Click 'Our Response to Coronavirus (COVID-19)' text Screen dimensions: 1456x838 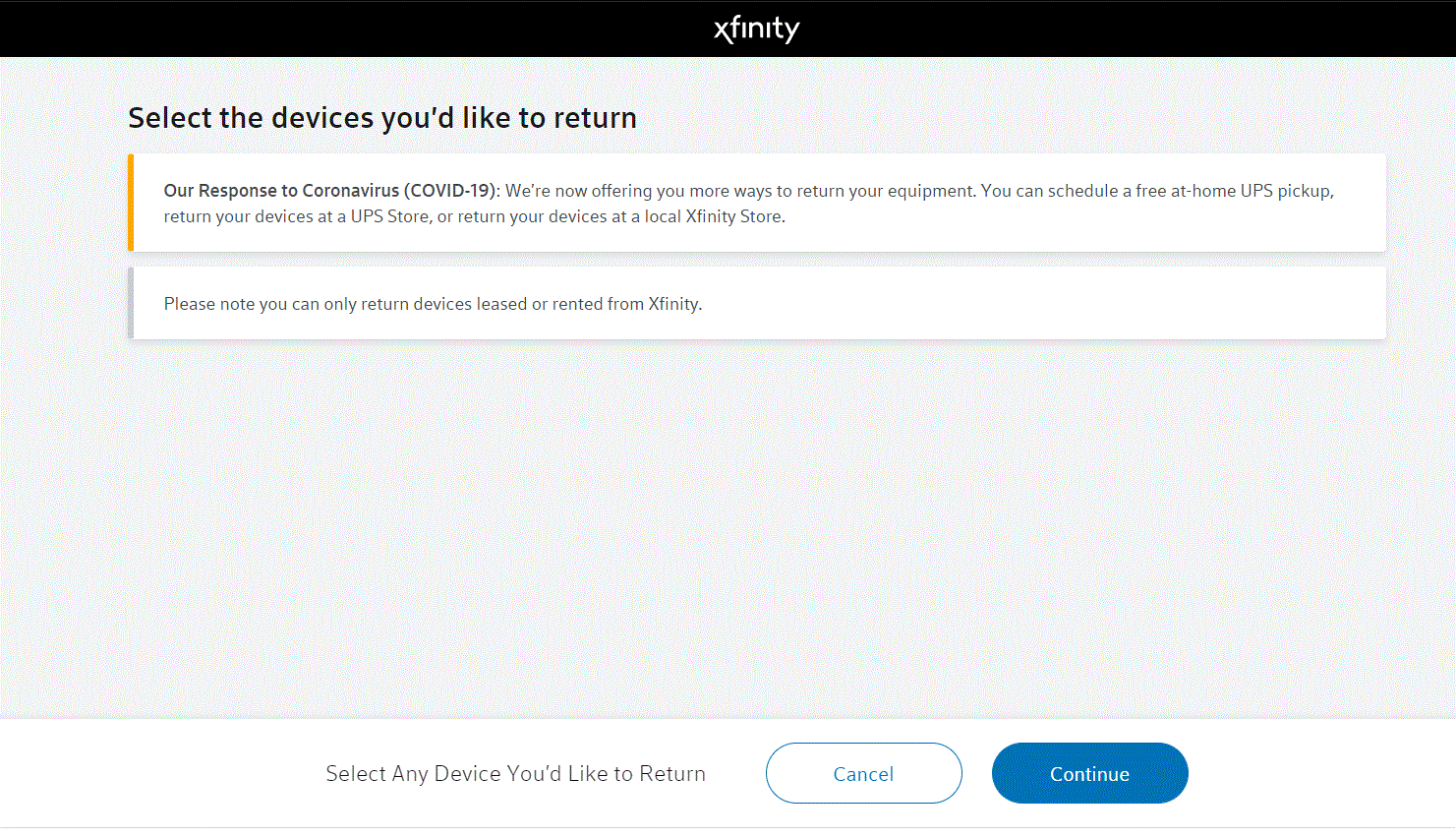point(332,191)
